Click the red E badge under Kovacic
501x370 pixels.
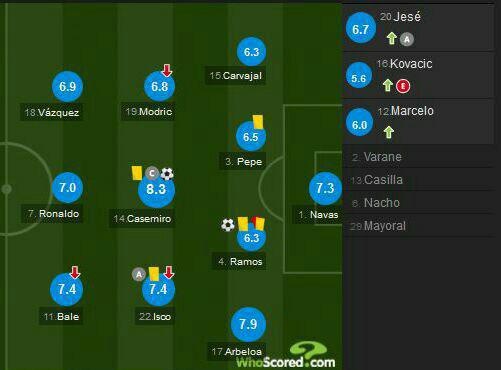coord(403,86)
